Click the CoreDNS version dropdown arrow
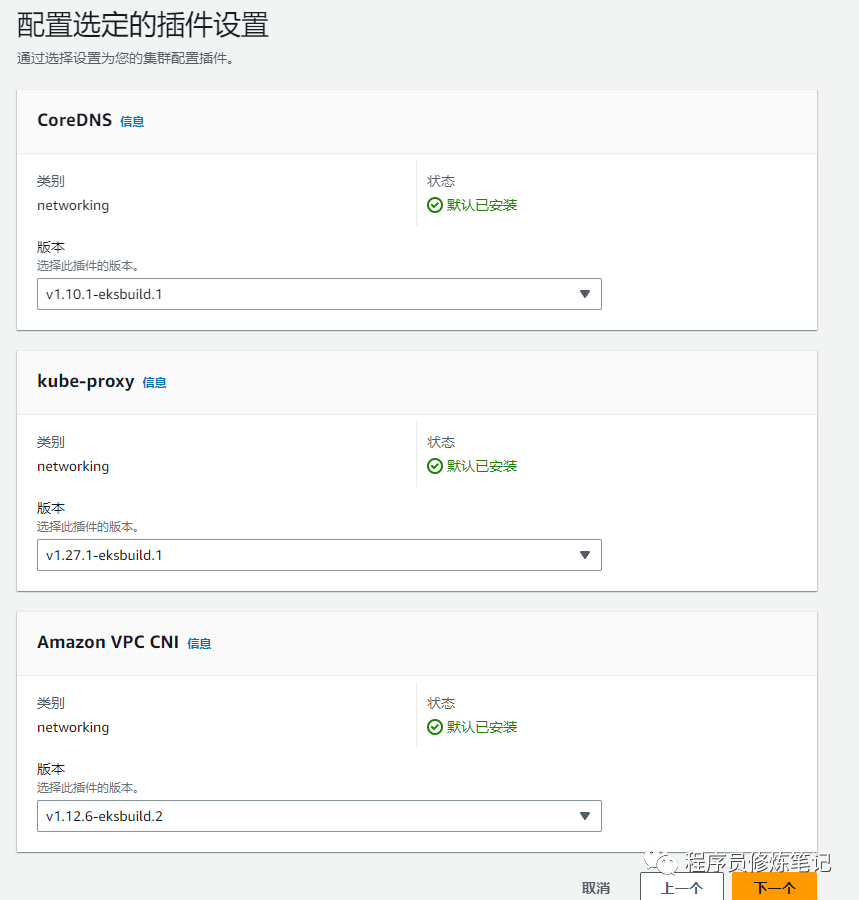The image size is (859, 900). pos(585,294)
